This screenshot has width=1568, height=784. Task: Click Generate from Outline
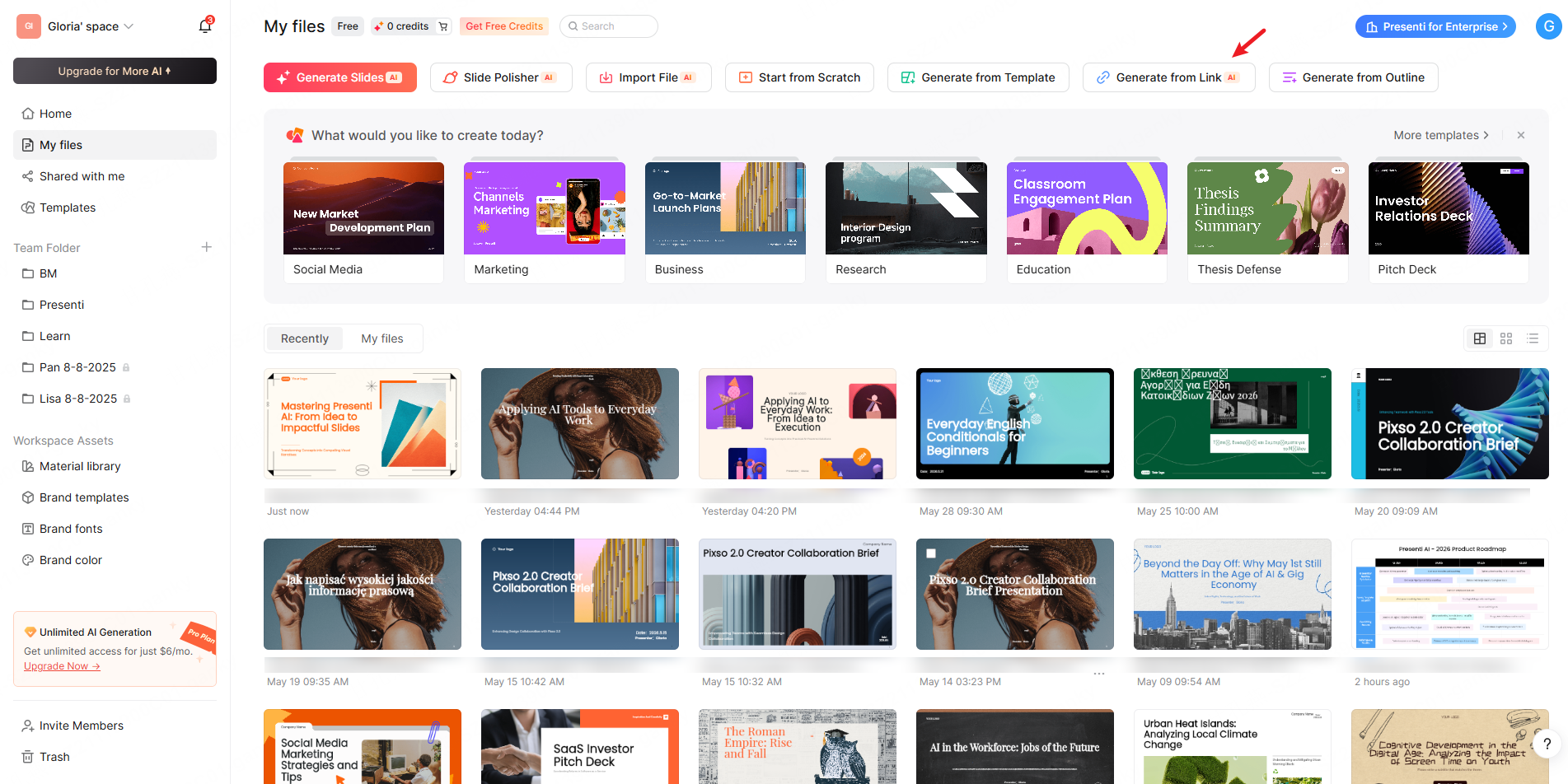pos(1354,77)
